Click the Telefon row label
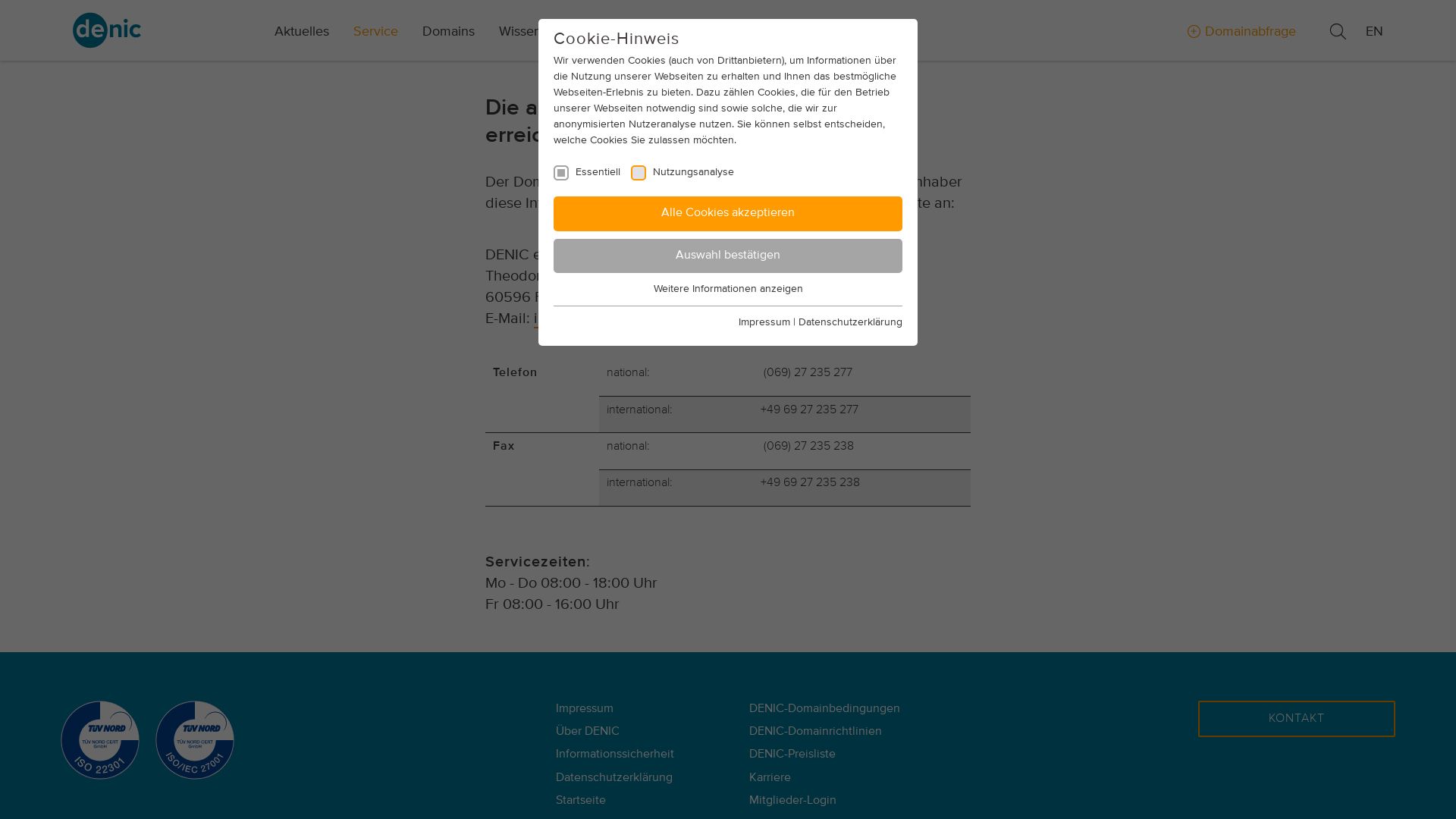1456x819 pixels. coord(515,372)
